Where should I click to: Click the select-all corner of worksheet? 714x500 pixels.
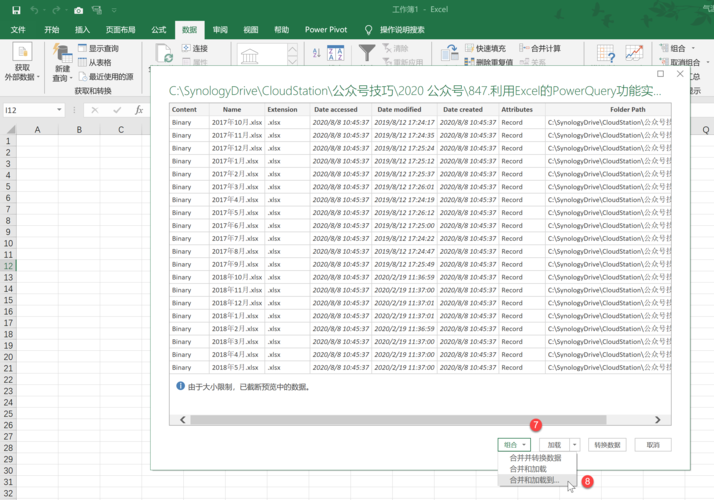point(9,129)
